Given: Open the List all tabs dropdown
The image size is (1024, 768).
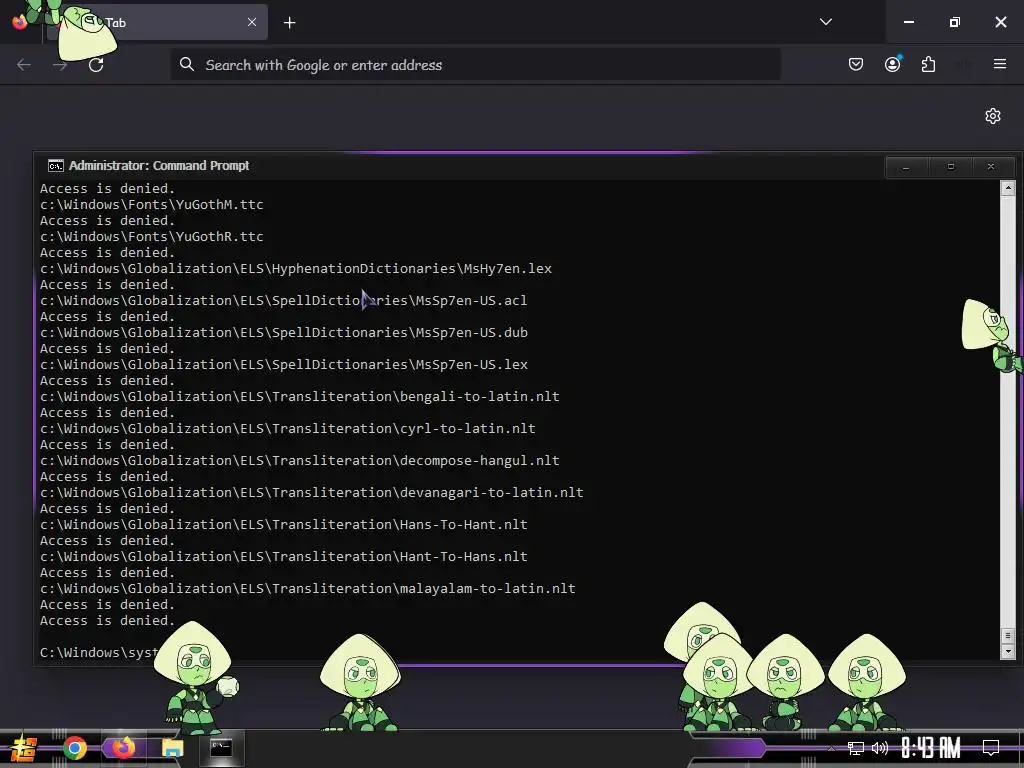Looking at the screenshot, I should [825, 22].
